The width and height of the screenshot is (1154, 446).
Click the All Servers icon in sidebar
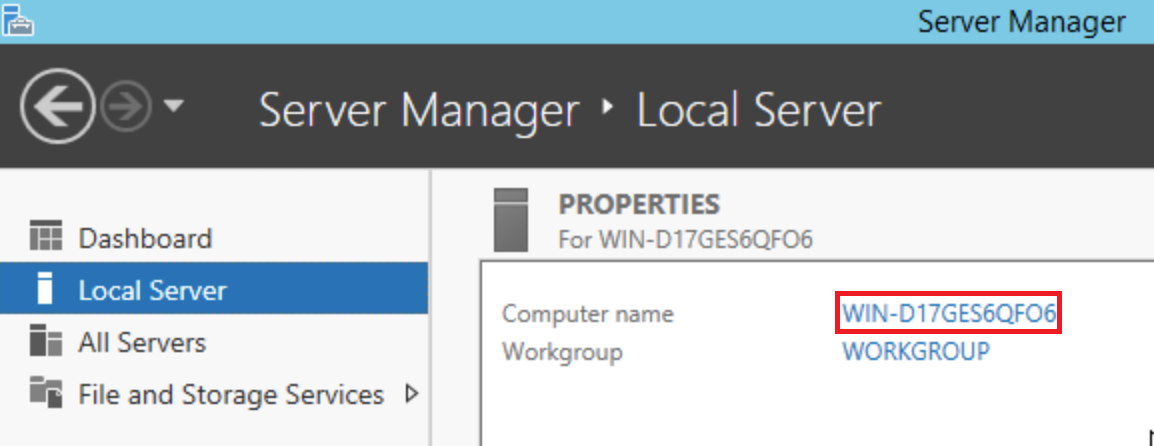click(46, 342)
